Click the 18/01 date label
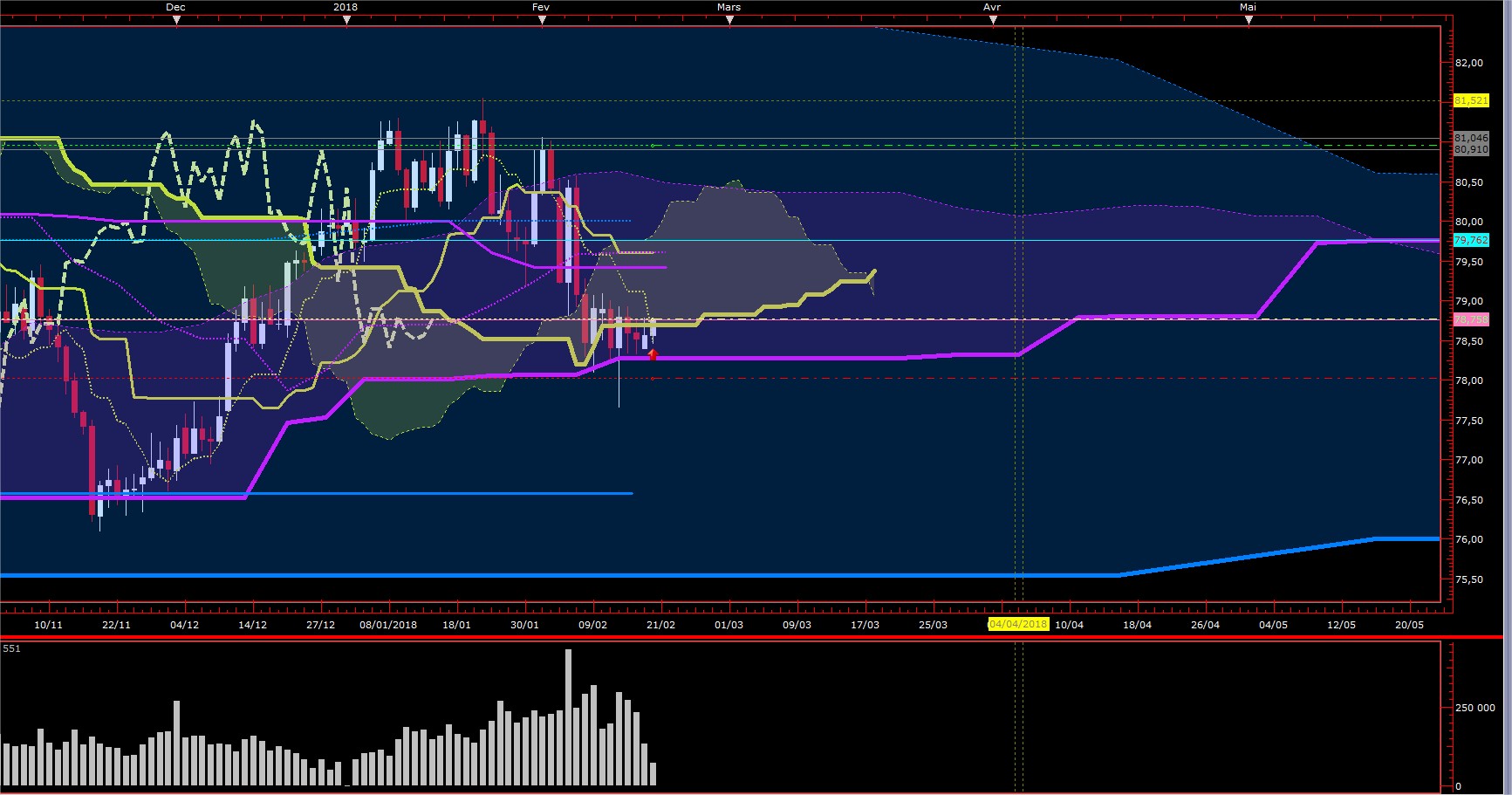 click(456, 624)
